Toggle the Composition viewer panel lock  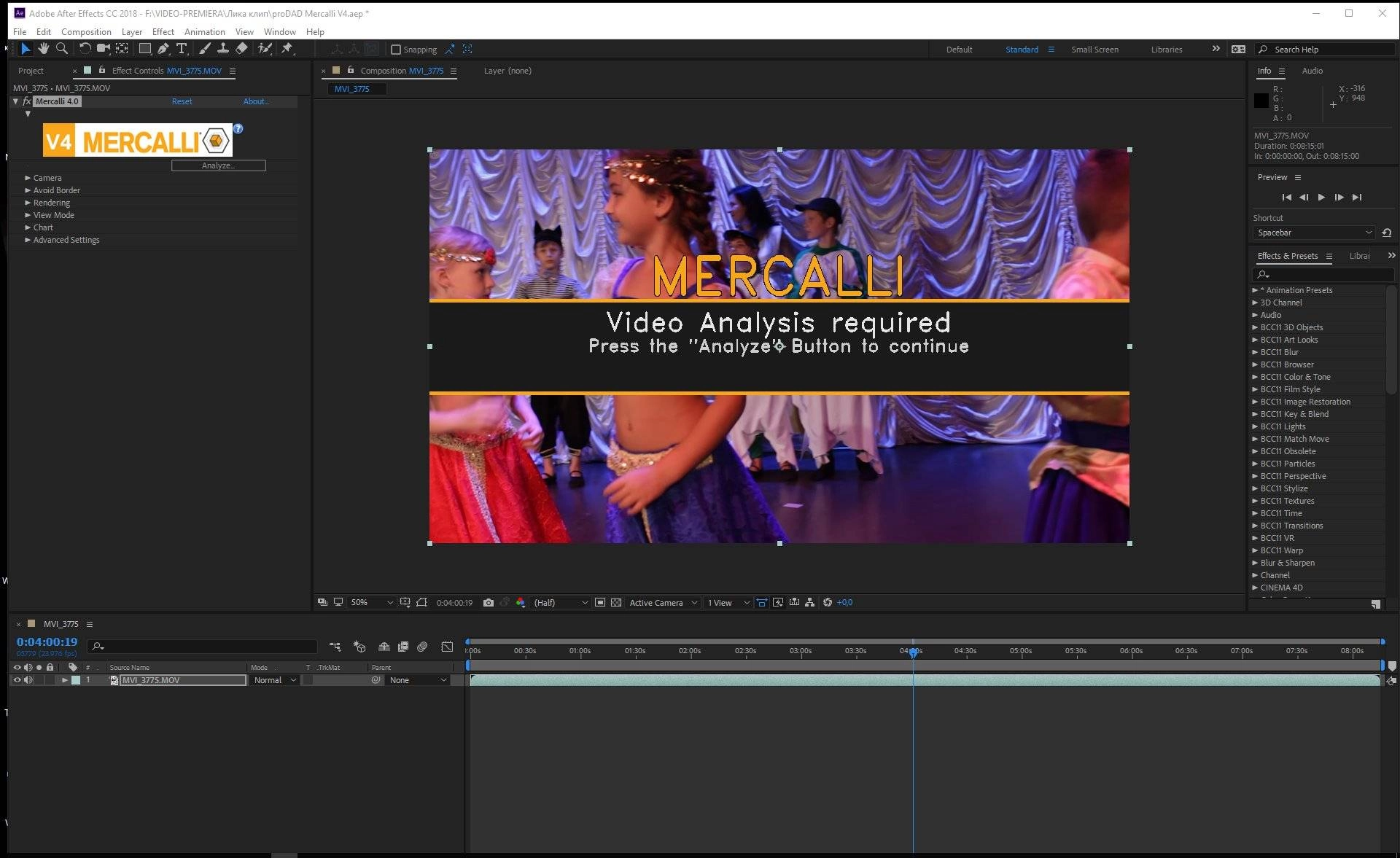click(351, 70)
